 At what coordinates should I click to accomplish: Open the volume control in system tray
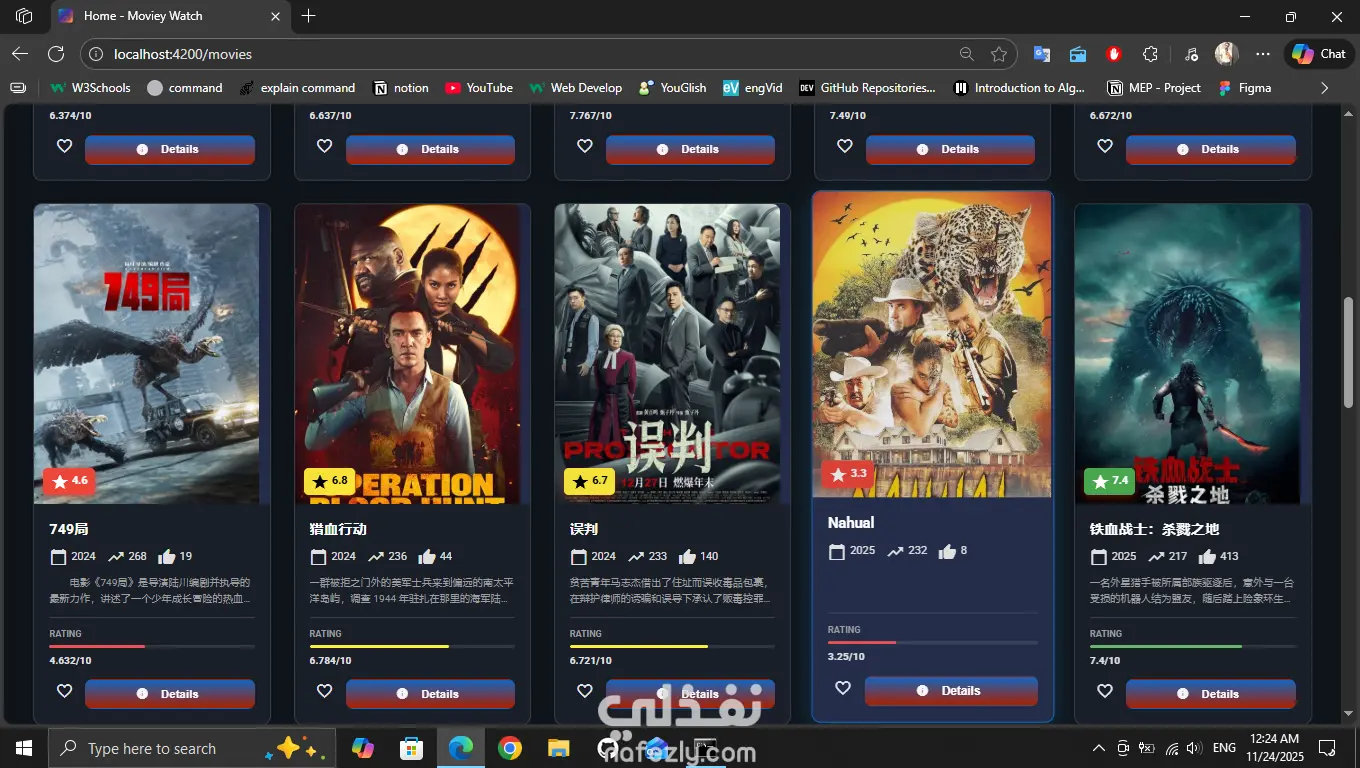point(1195,748)
